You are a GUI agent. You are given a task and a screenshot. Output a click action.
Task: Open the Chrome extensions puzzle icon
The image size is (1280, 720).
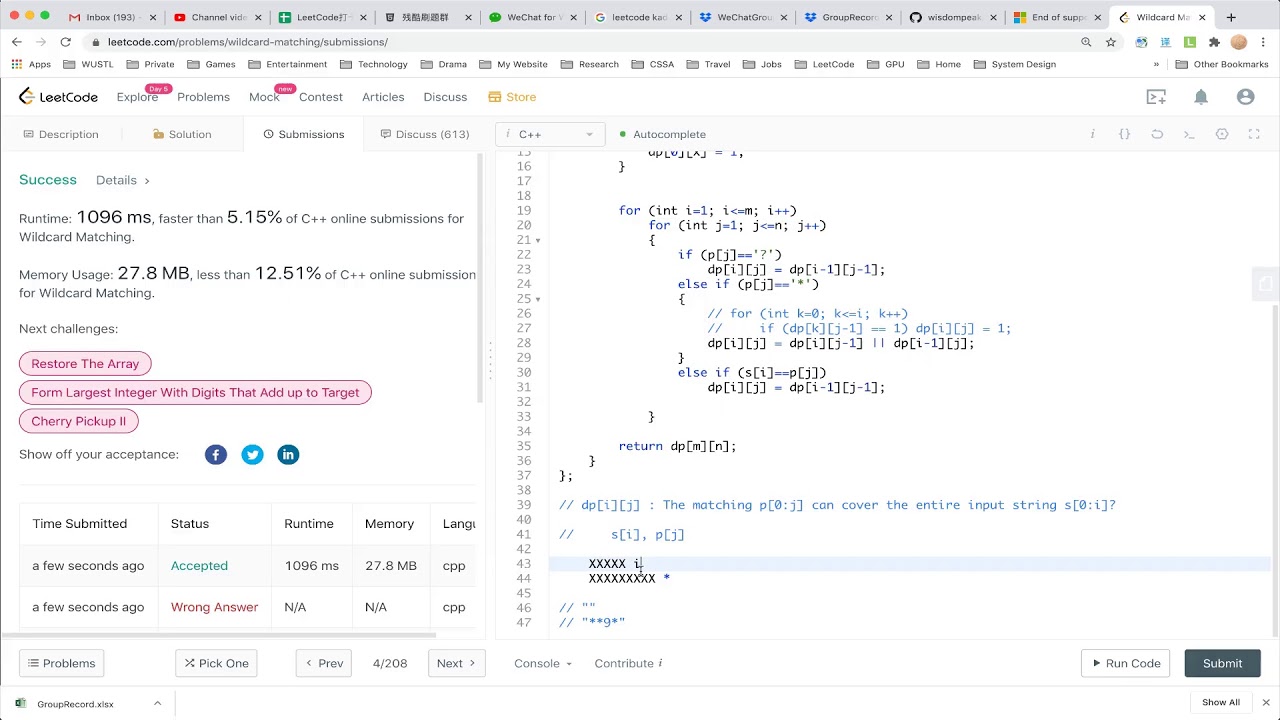tap(1214, 42)
